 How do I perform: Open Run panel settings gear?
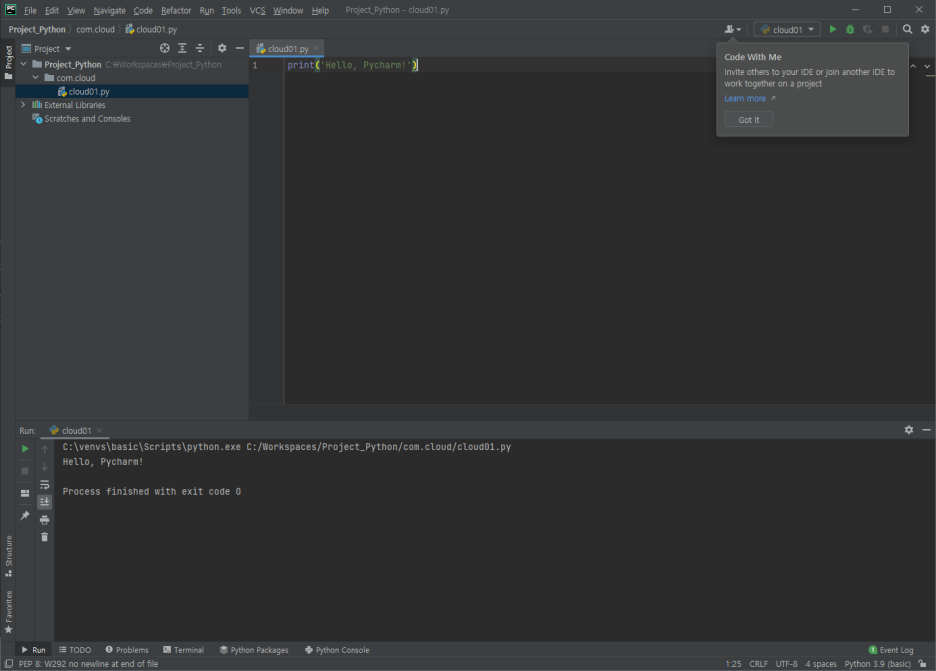click(x=909, y=430)
